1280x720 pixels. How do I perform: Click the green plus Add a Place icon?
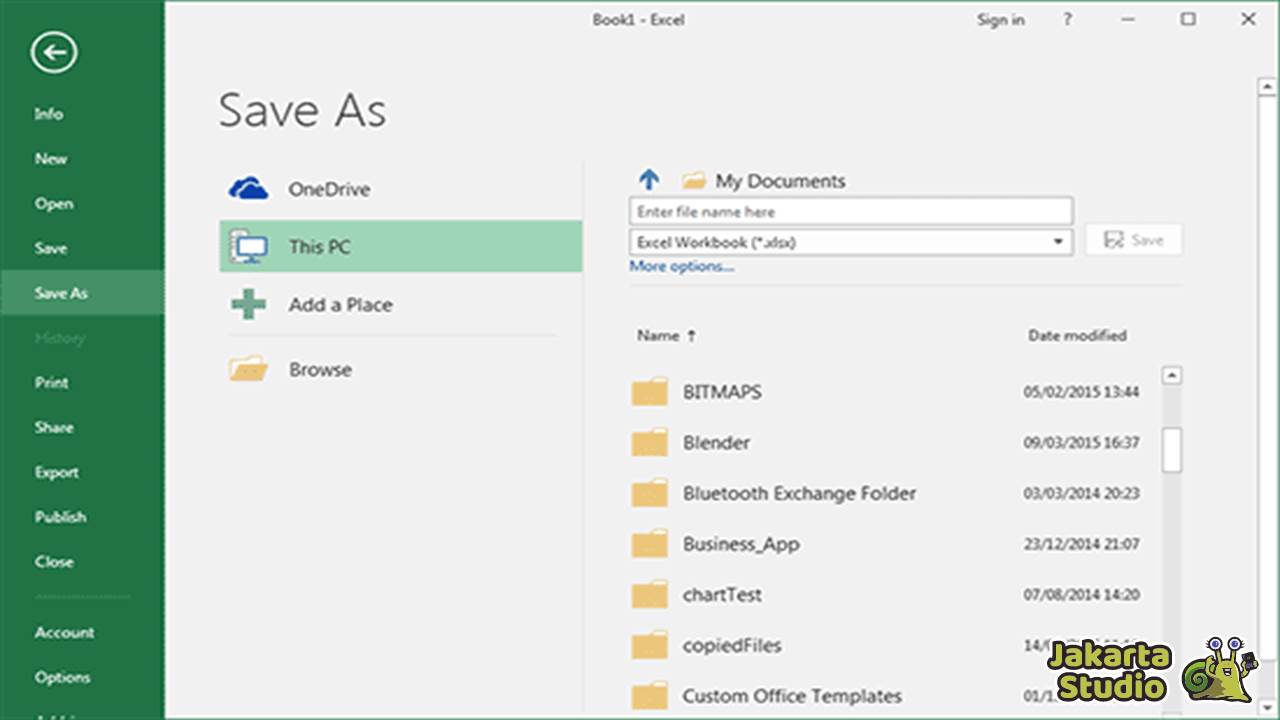(x=247, y=304)
